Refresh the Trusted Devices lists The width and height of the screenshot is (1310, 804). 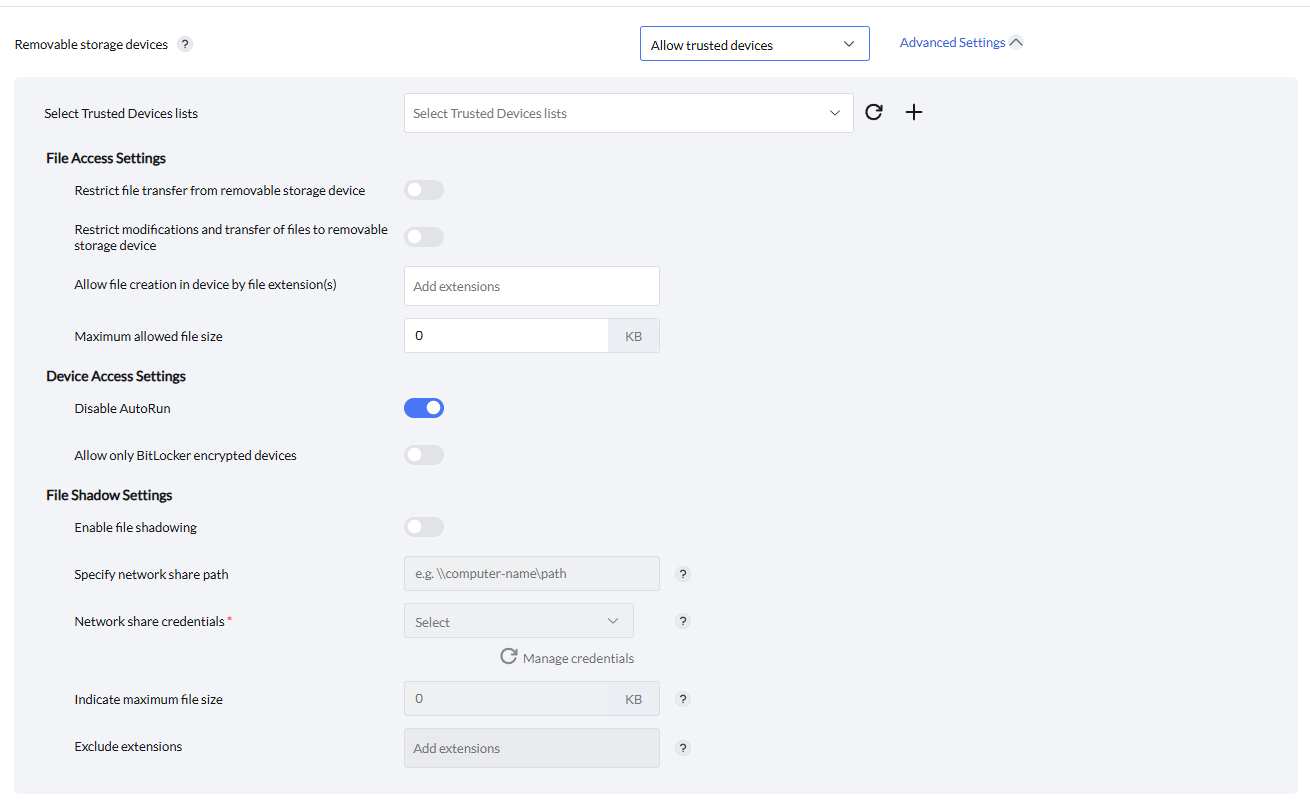[x=874, y=112]
